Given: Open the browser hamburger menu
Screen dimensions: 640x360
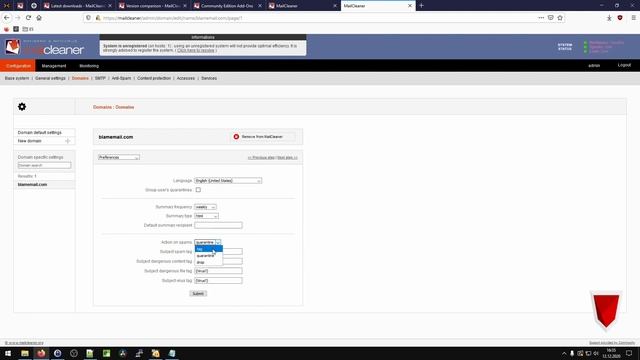Looking at the screenshot, I should pos(633,18).
